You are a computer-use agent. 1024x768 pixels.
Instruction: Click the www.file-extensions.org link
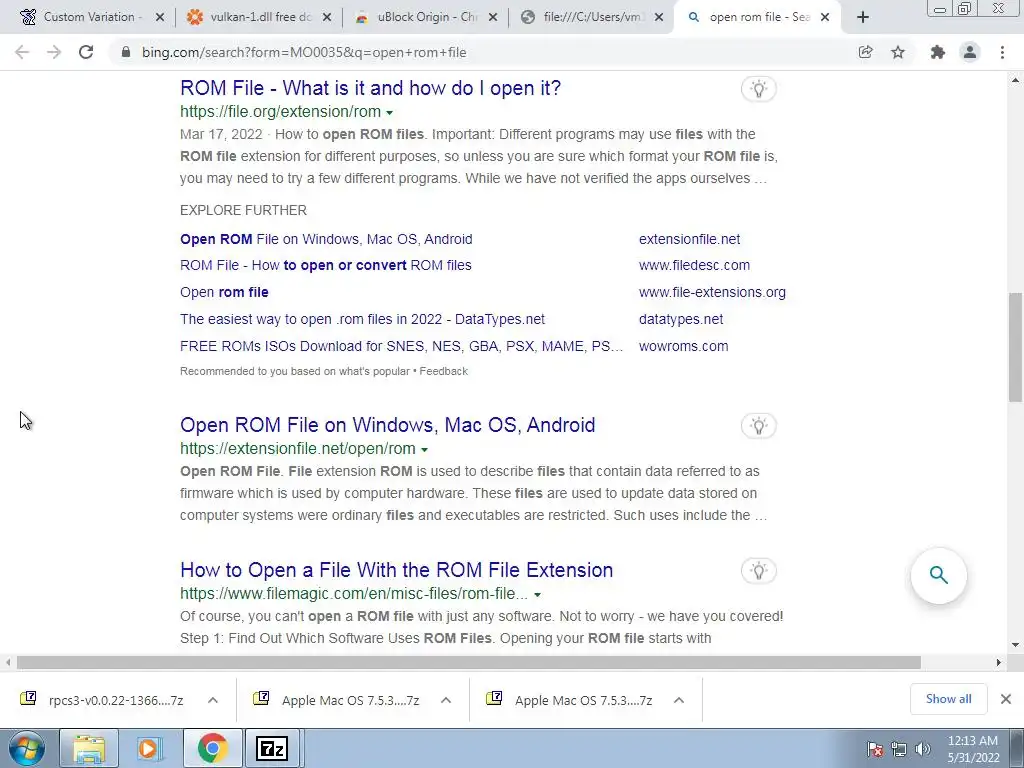click(712, 292)
